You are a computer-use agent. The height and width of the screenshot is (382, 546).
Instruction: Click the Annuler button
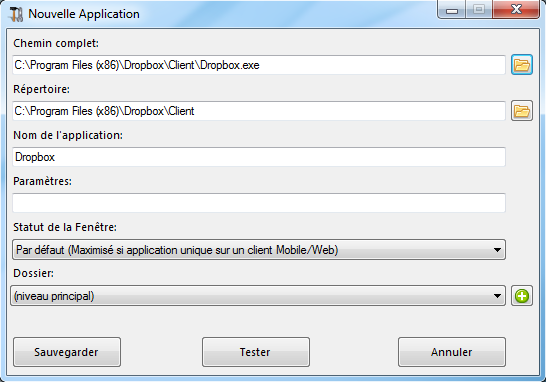[452, 352]
